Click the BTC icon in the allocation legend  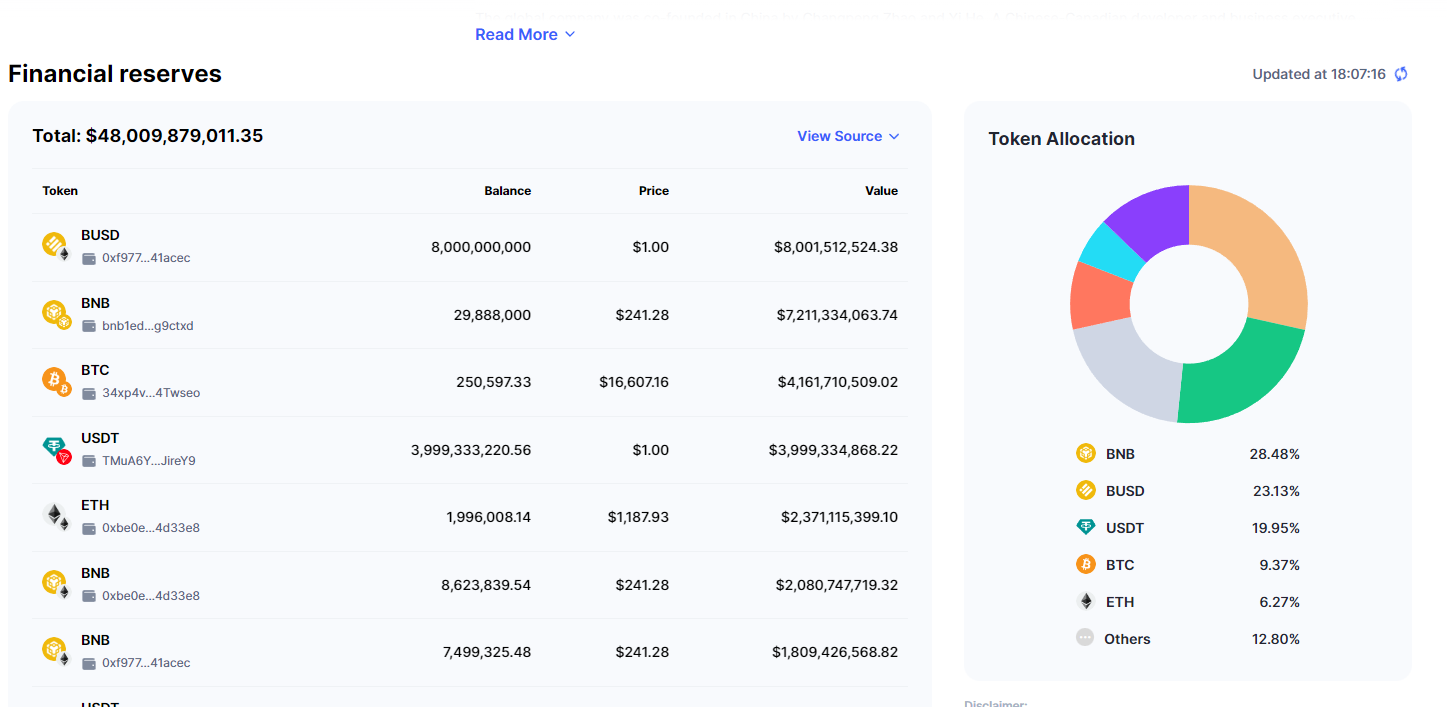1086,565
